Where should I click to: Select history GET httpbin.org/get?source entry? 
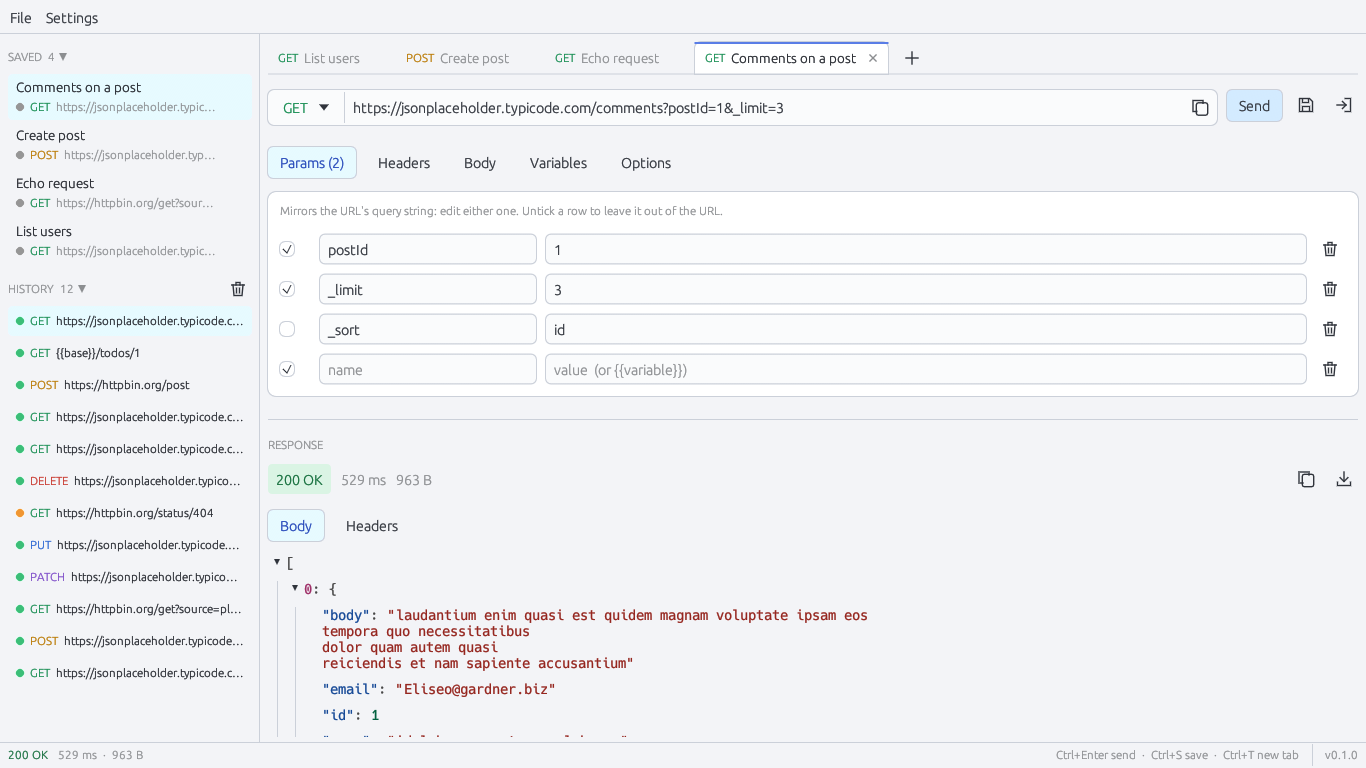[130, 609]
